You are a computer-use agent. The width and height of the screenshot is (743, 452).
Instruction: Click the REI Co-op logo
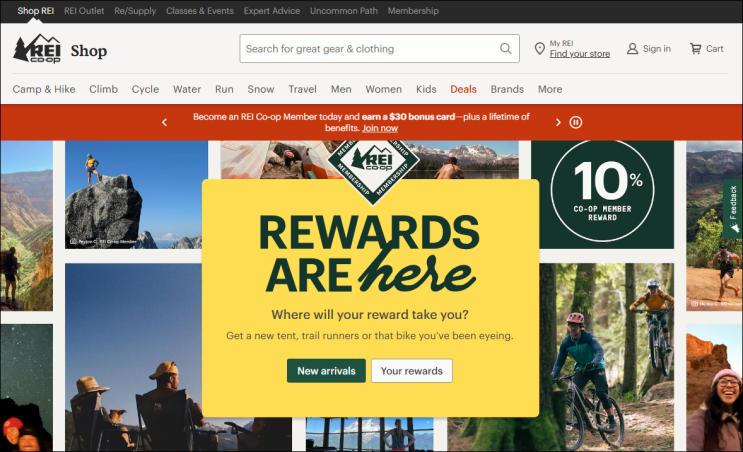pos(37,49)
